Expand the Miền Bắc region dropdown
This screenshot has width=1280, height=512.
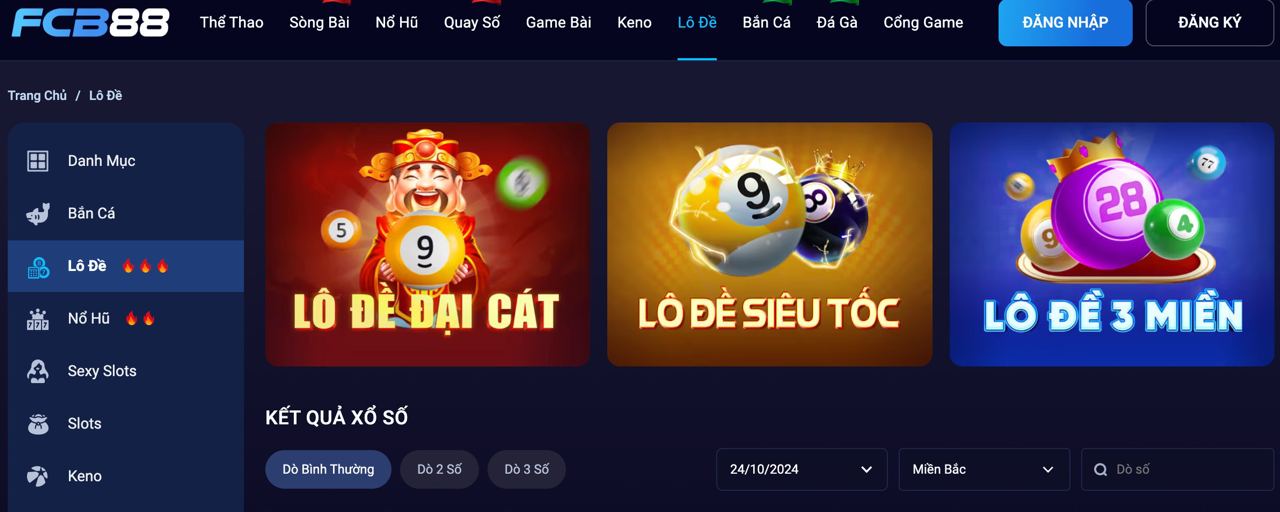click(x=983, y=469)
